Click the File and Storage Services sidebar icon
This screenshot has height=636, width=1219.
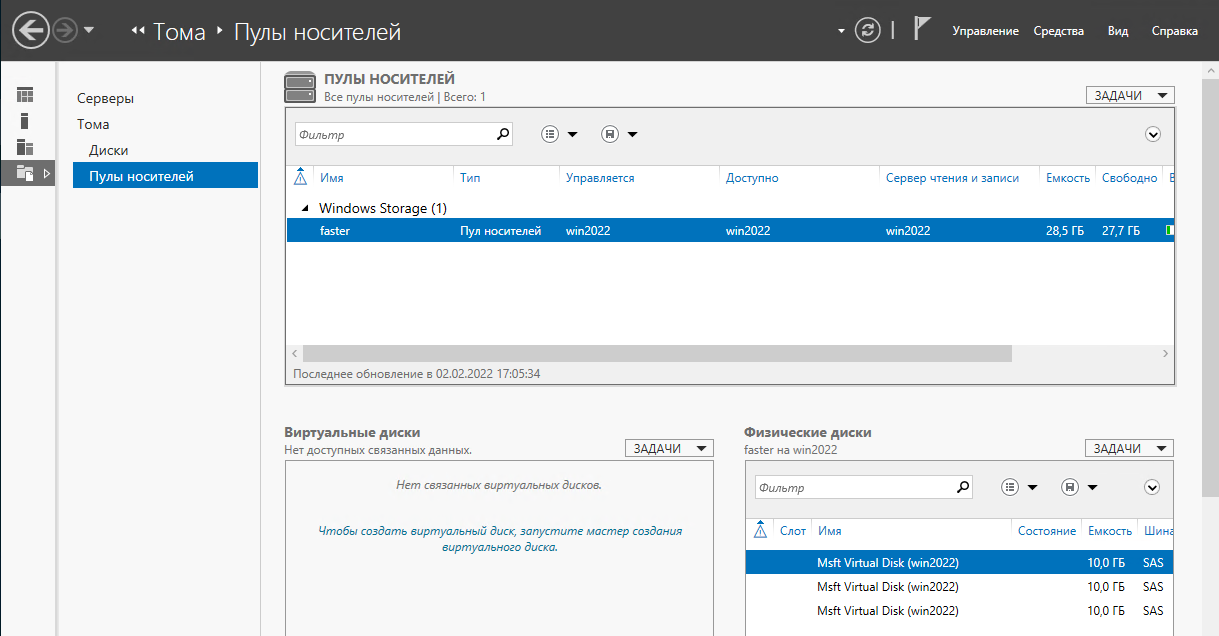25,174
